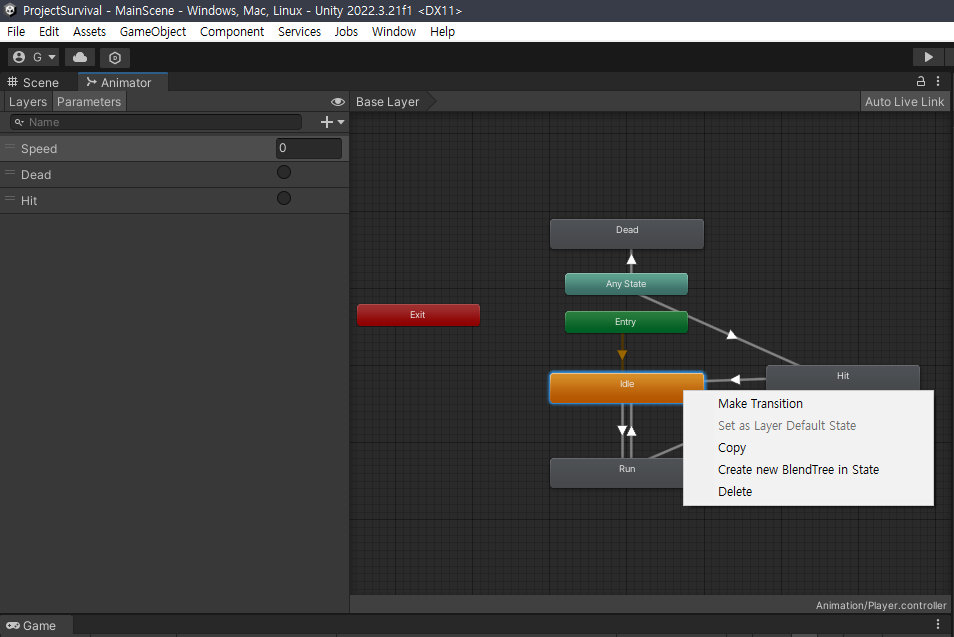954x637 pixels.
Task: Select the Any State to Dead transition arrow
Action: click(632, 260)
